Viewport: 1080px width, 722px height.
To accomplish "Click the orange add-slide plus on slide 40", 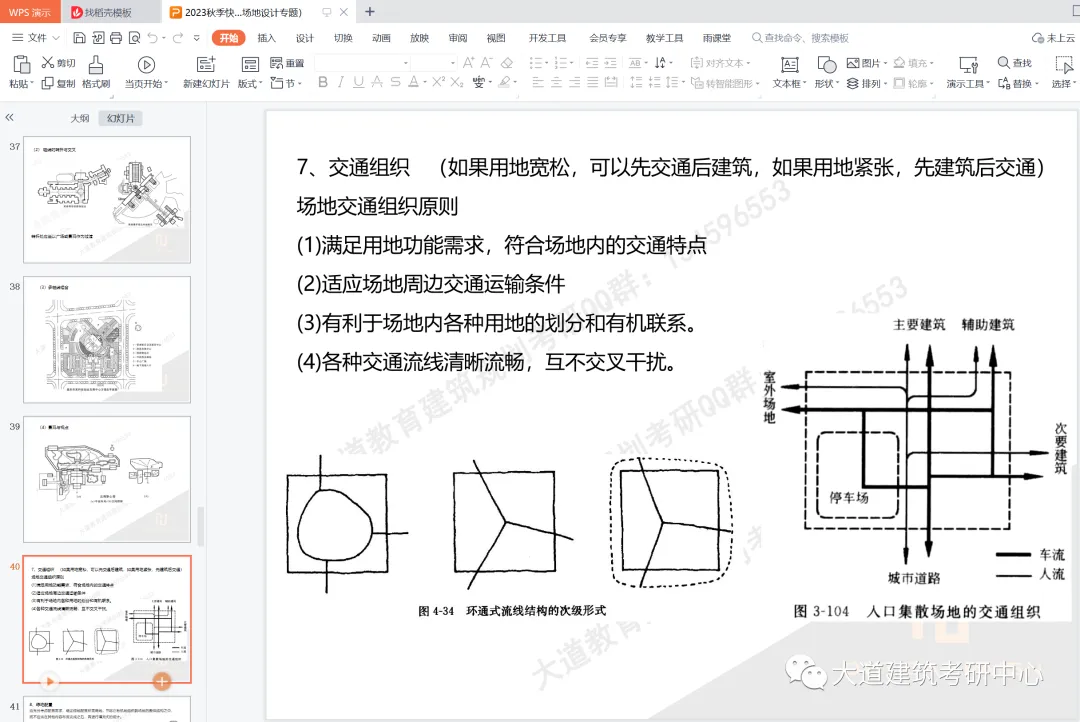I will [x=162, y=681].
